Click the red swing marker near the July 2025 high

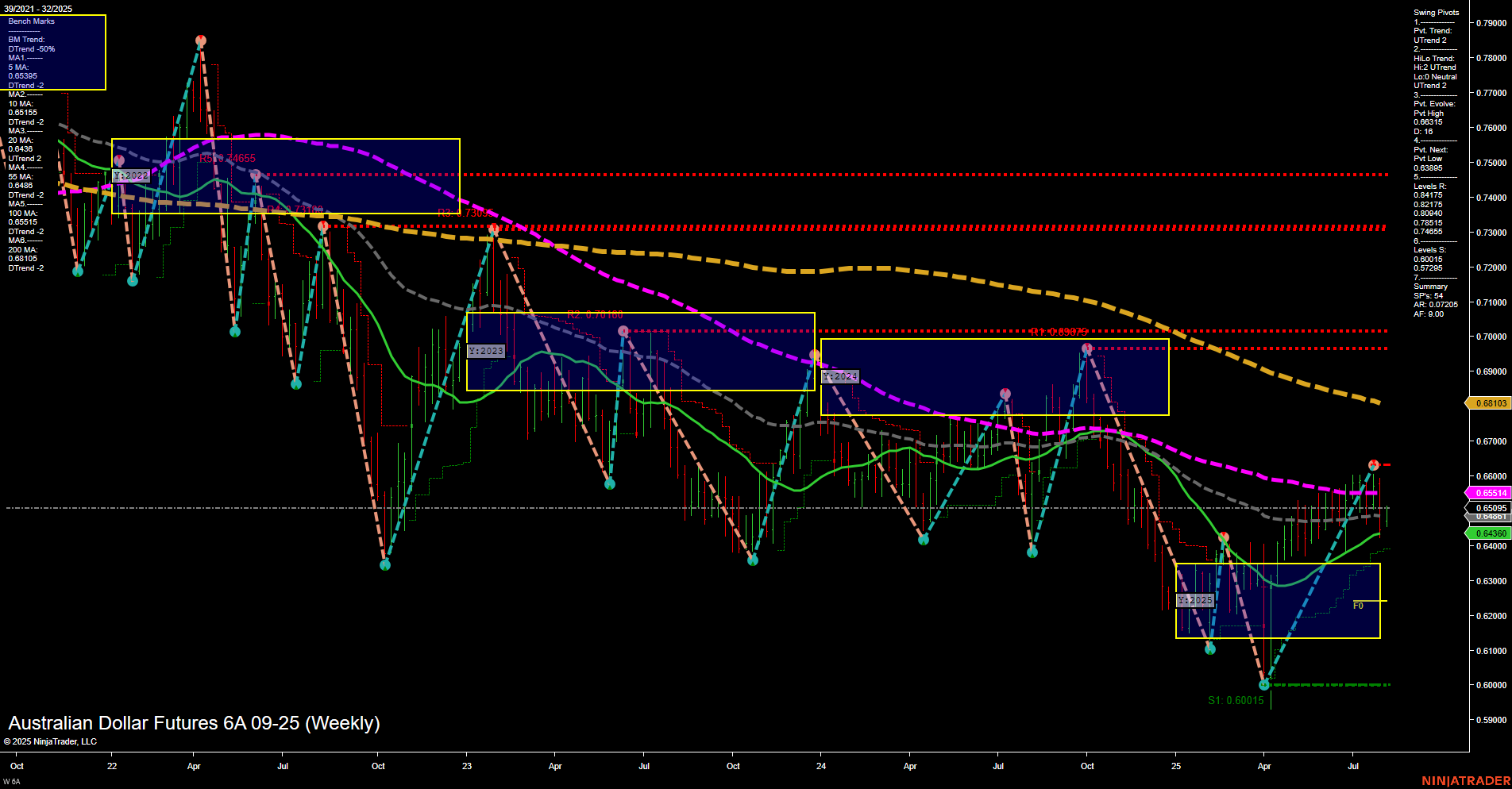click(1372, 463)
